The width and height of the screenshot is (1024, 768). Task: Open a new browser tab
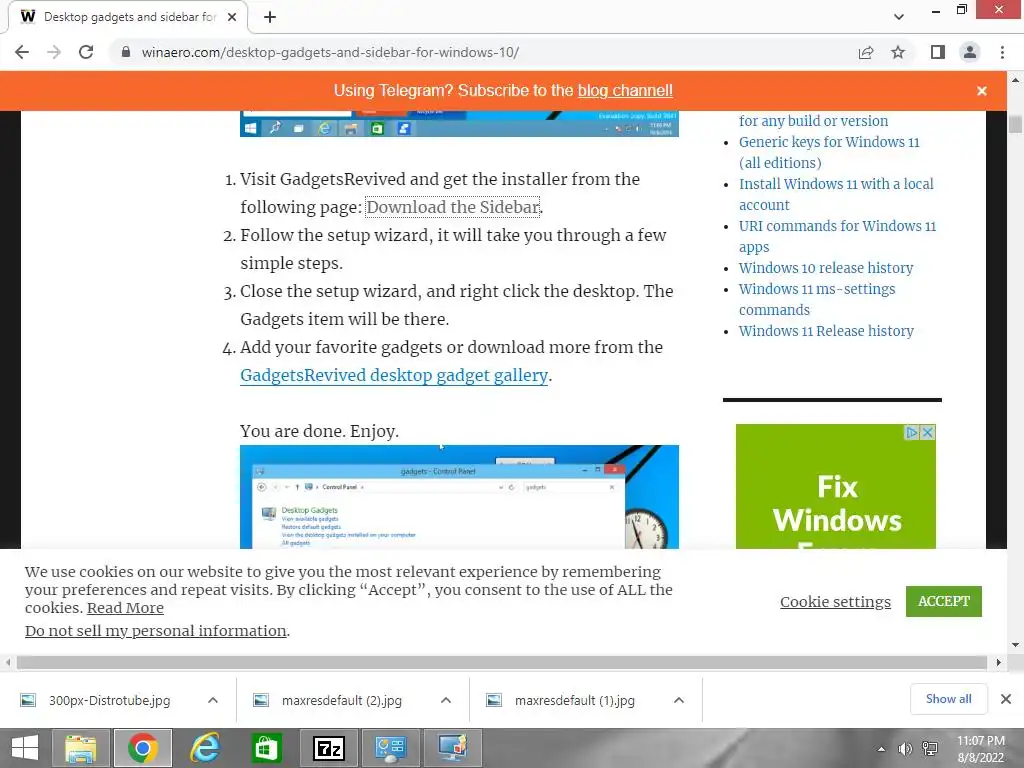pos(270,17)
